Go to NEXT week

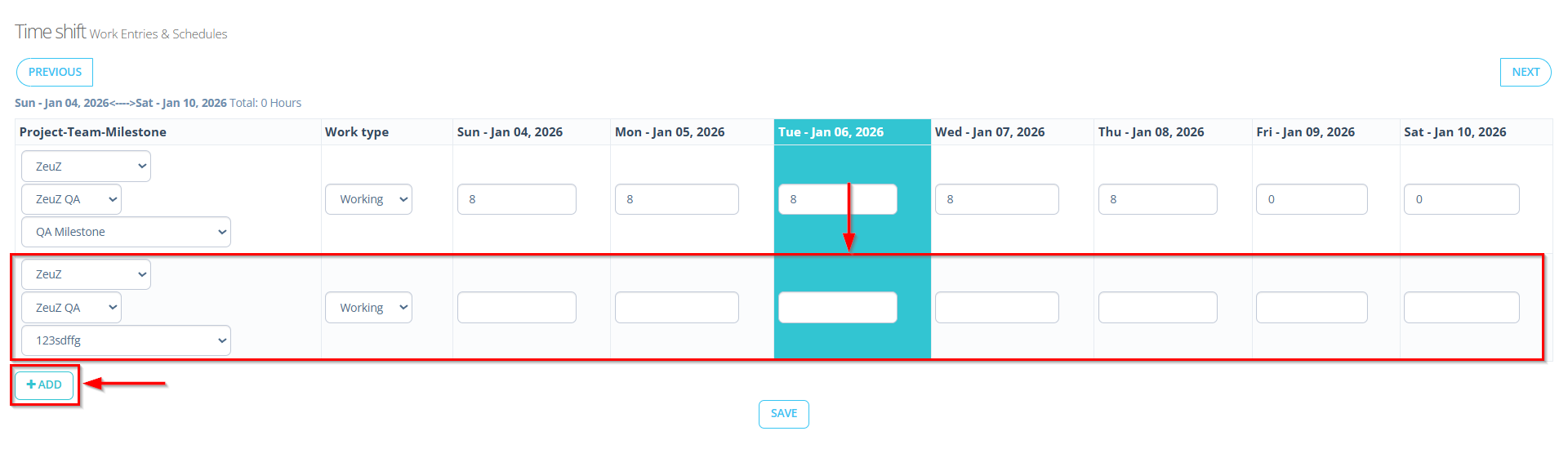1525,72
